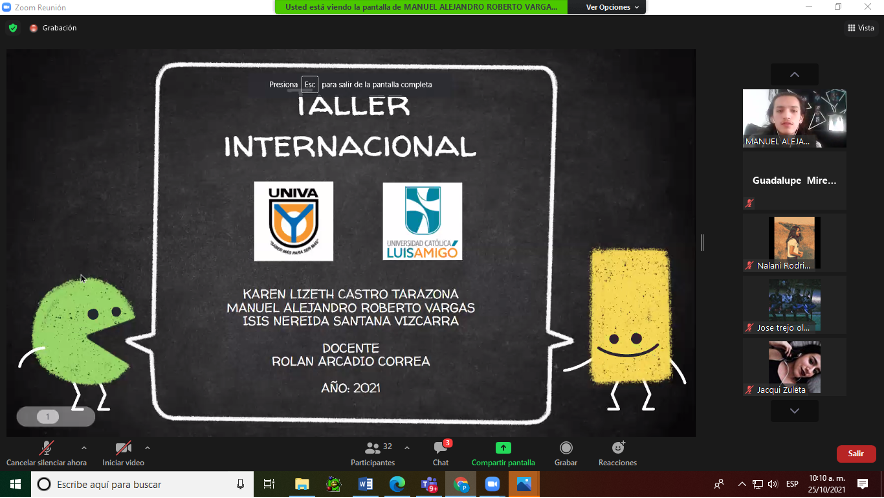
Task: Expand video options arrow beside camera
Action: click(x=147, y=448)
